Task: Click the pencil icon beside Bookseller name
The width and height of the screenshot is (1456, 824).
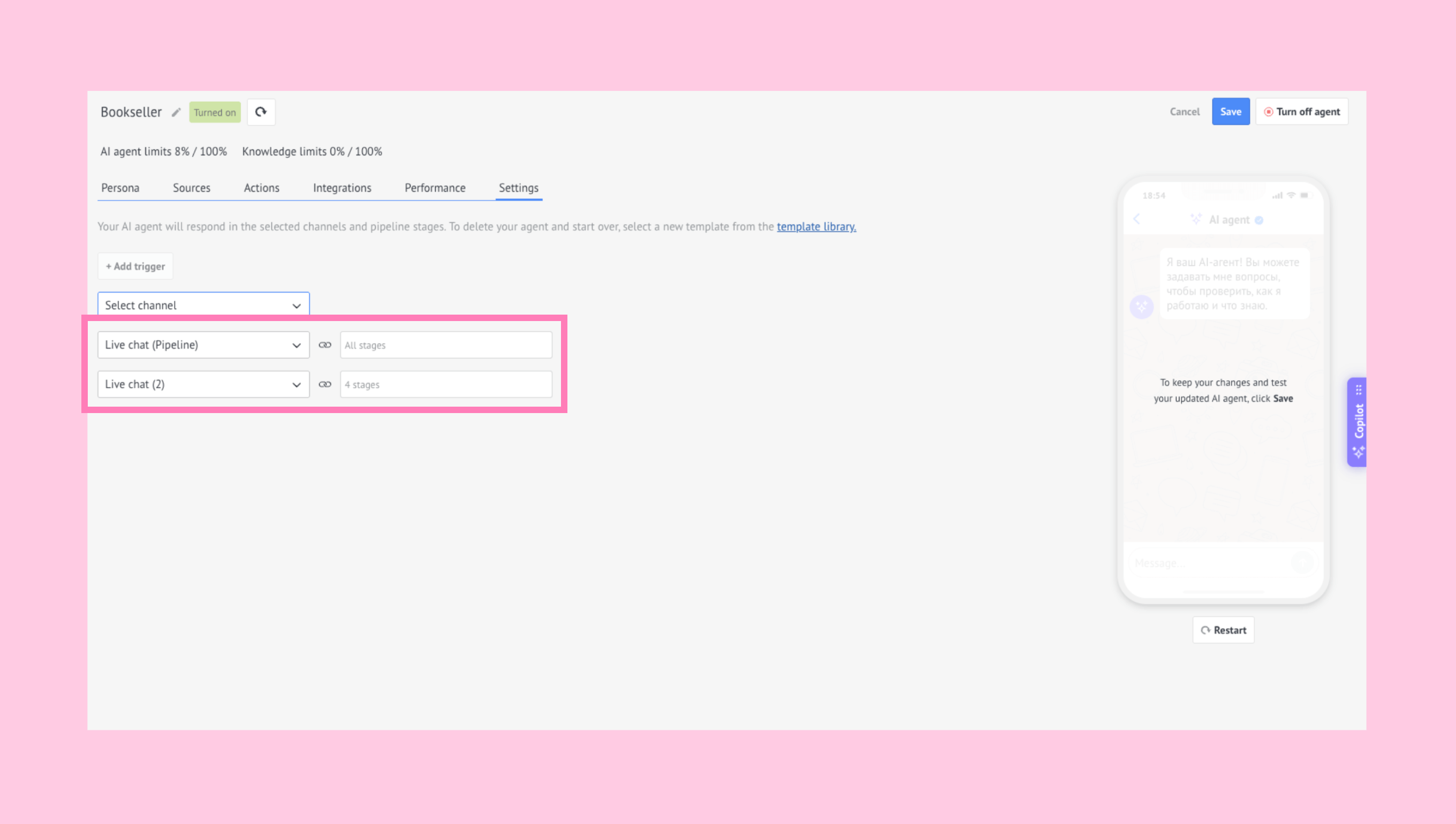Action: coord(176,112)
